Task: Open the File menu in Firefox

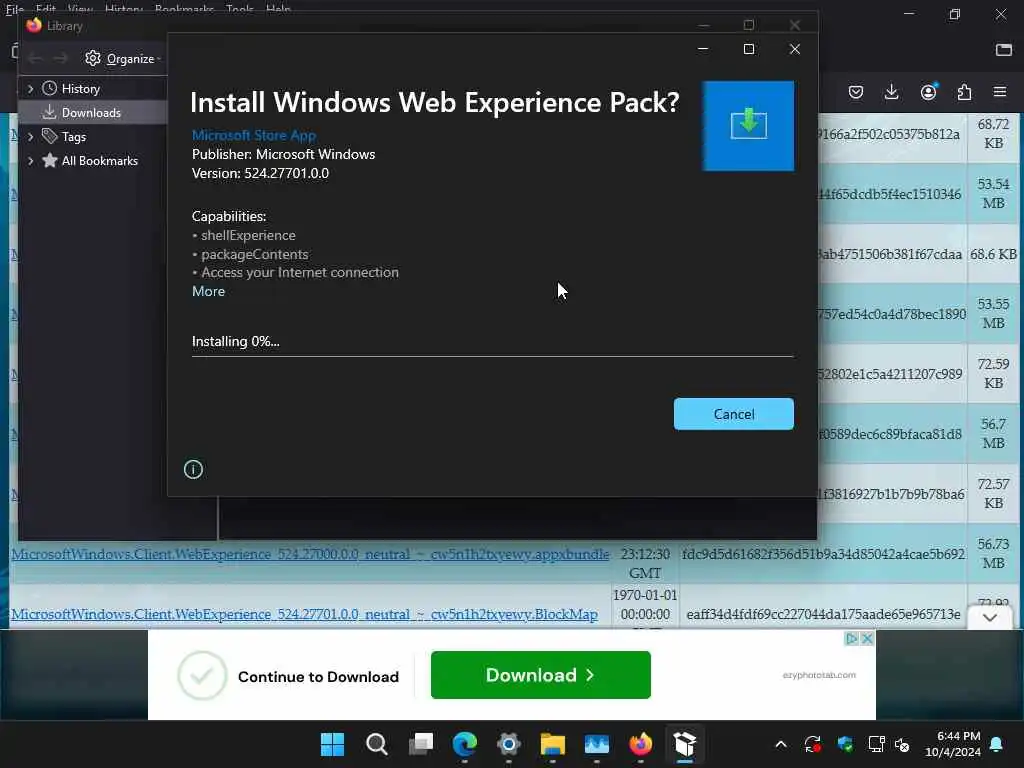Action: [14, 9]
